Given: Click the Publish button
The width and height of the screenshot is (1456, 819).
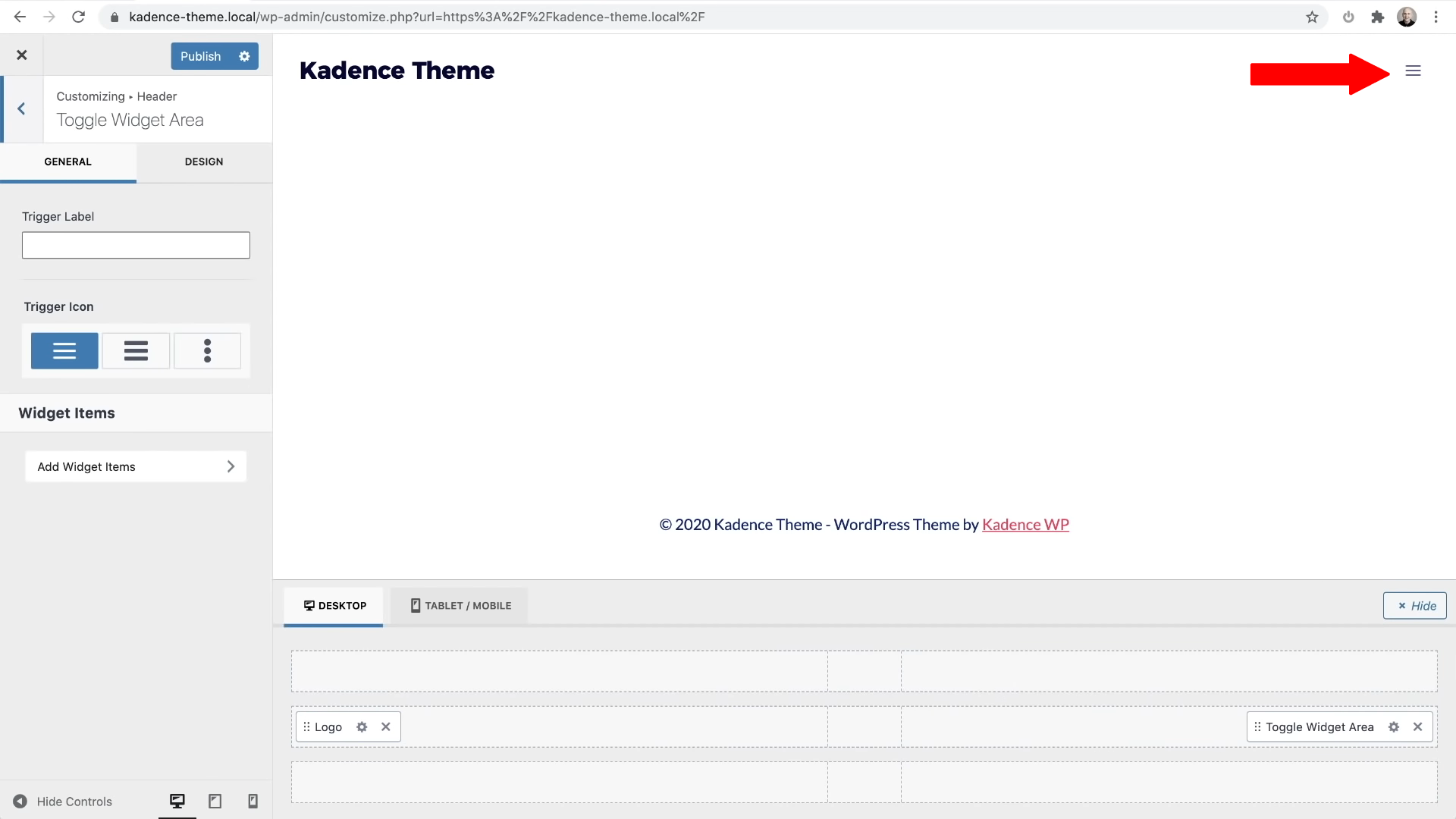Looking at the screenshot, I should click(200, 56).
